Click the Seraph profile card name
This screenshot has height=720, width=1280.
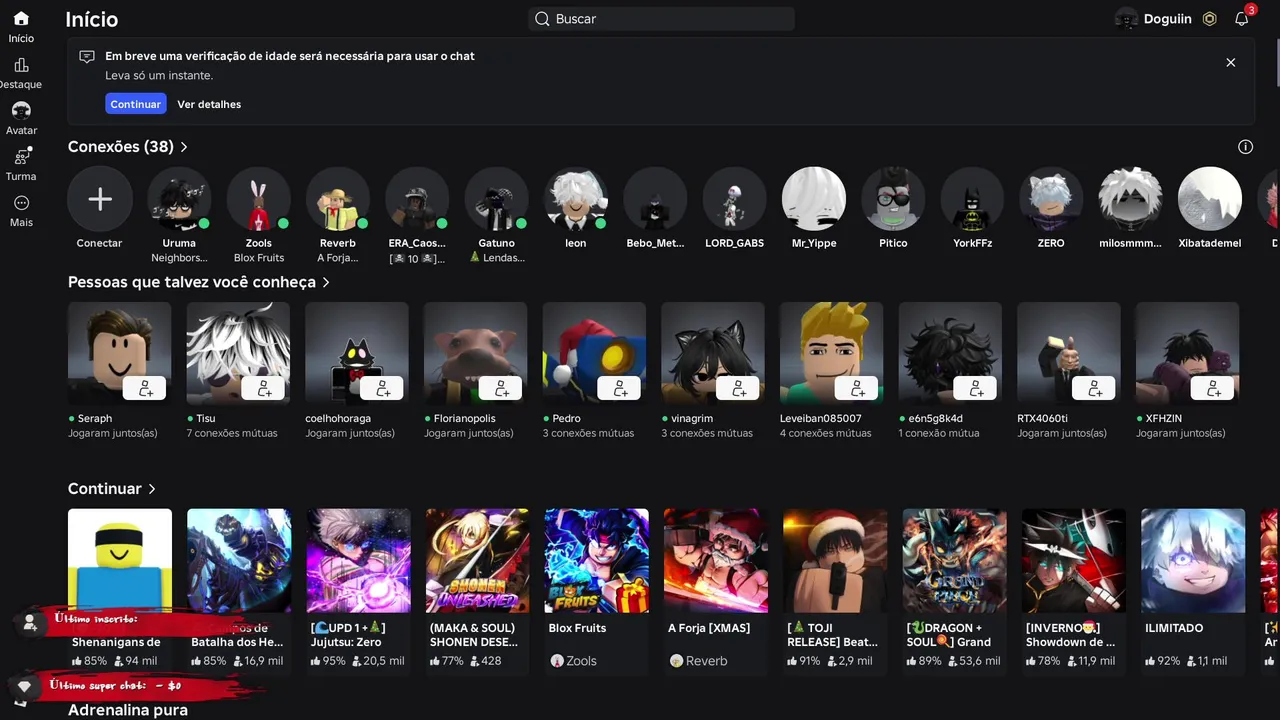point(95,419)
